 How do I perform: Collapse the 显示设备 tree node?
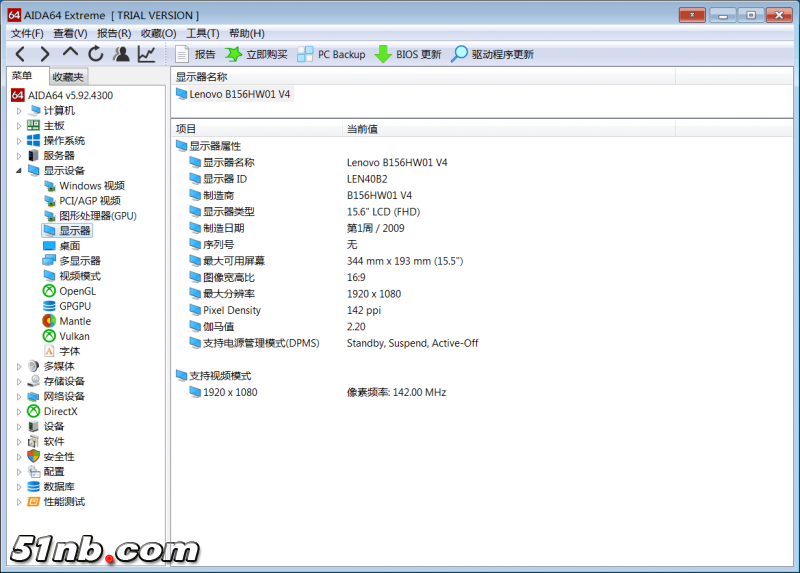click(x=19, y=170)
